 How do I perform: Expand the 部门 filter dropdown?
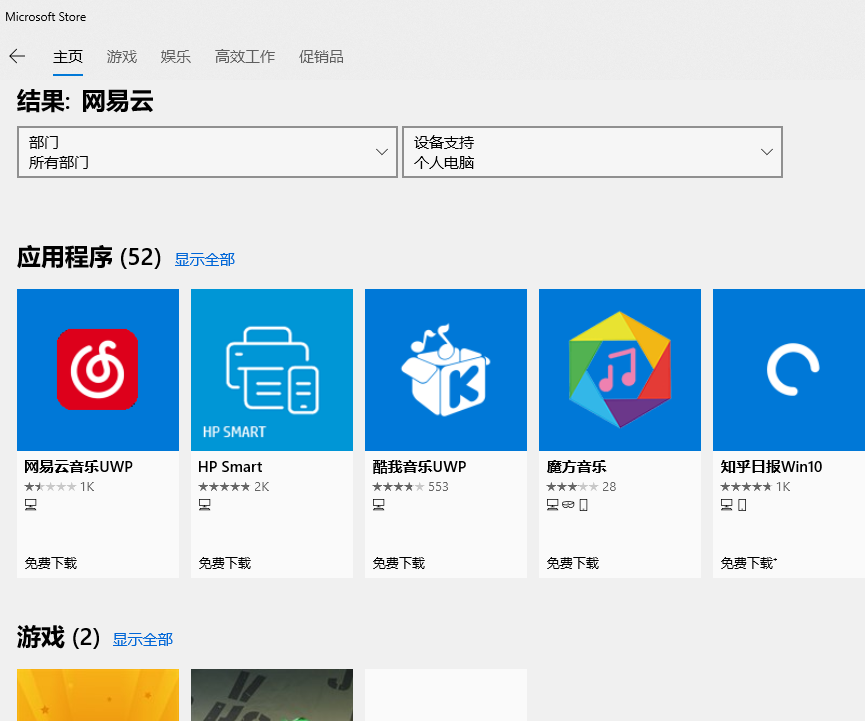point(207,152)
